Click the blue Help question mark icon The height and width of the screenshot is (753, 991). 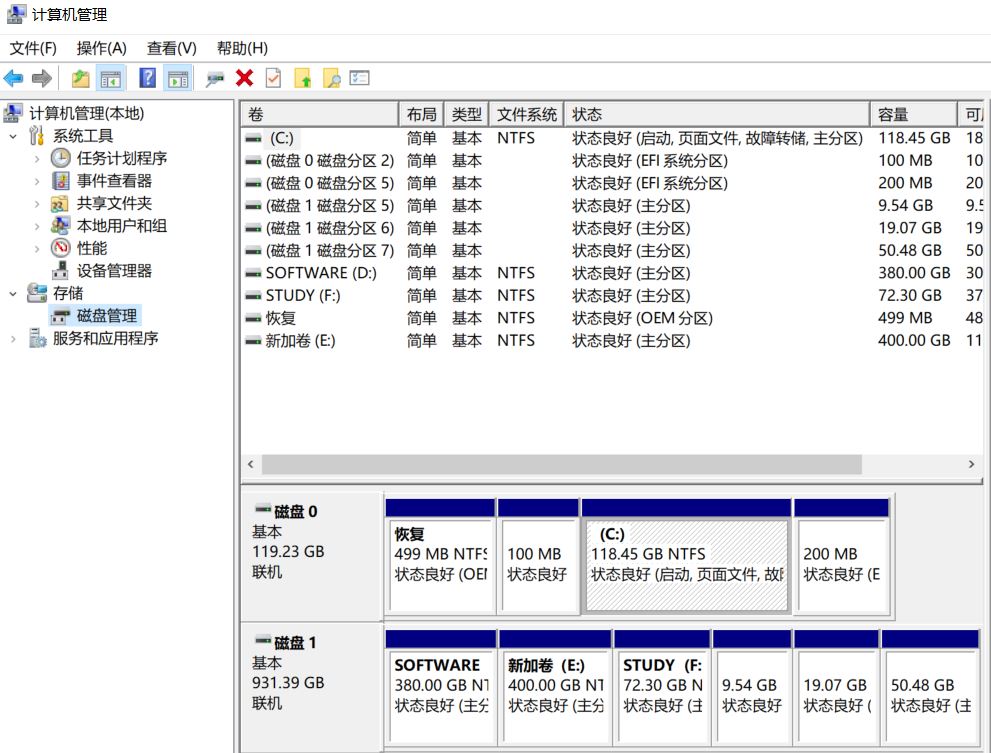click(x=148, y=78)
